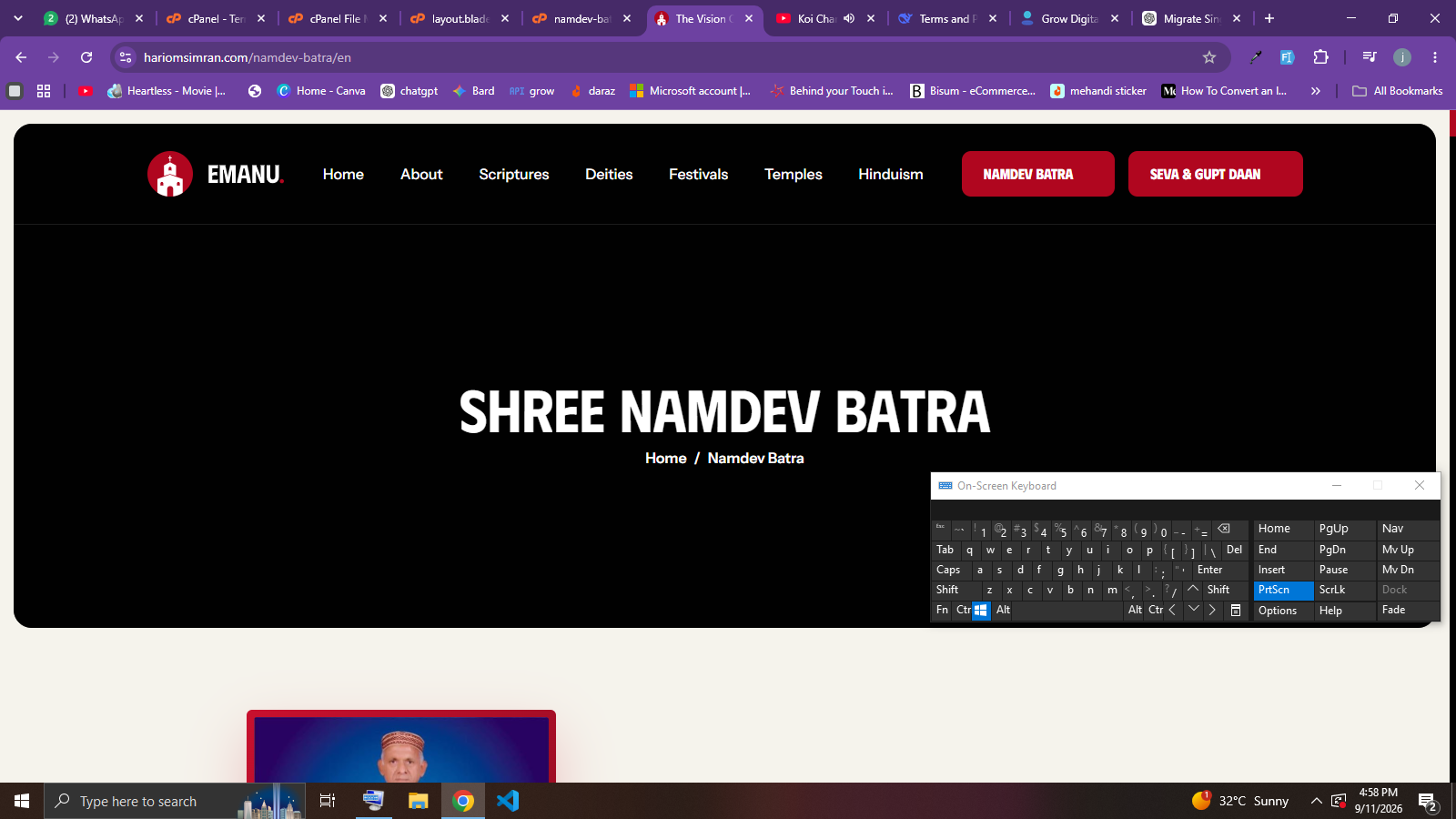Image resolution: width=1456 pixels, height=819 pixels.
Task: Open the All Bookmarks folder
Action: coord(1398,91)
